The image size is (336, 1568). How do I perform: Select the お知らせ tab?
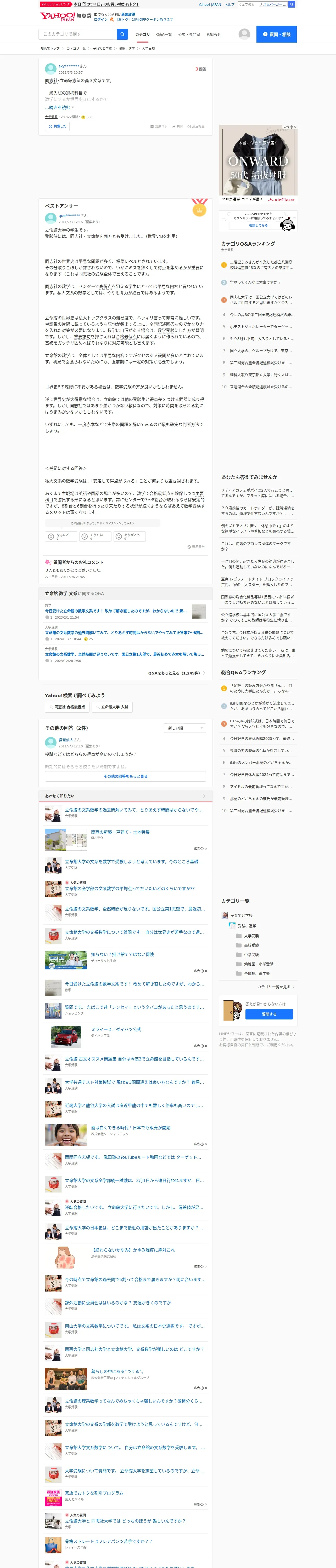[214, 35]
